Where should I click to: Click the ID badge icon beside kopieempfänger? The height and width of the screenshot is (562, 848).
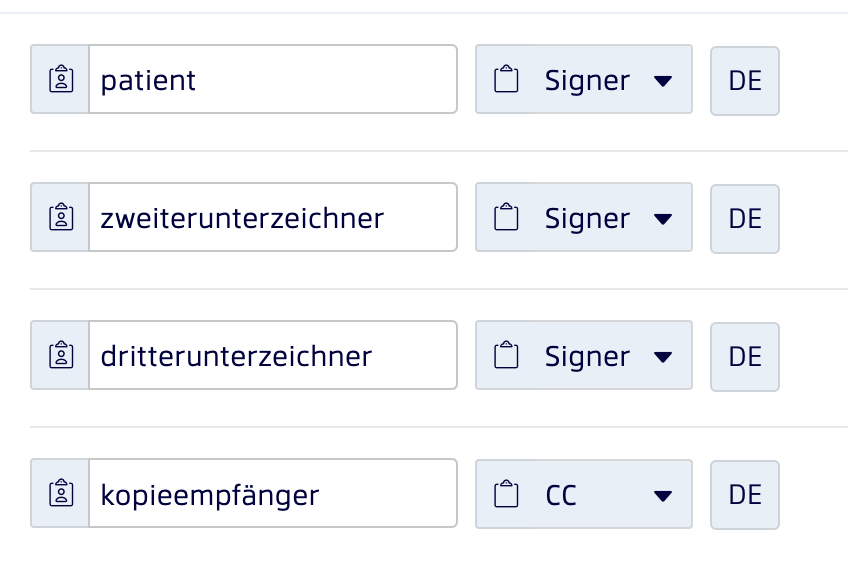pos(61,493)
